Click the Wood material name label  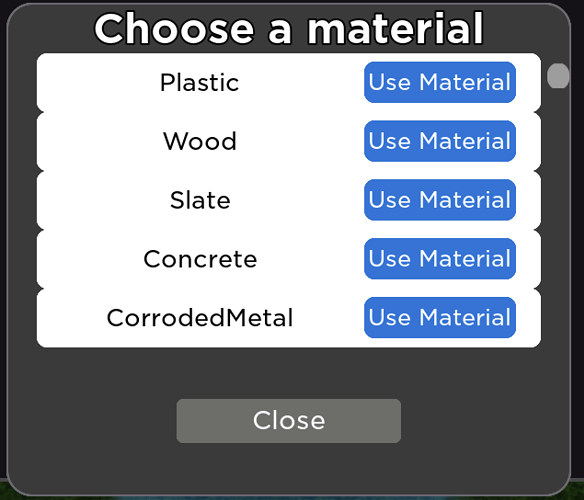point(200,141)
